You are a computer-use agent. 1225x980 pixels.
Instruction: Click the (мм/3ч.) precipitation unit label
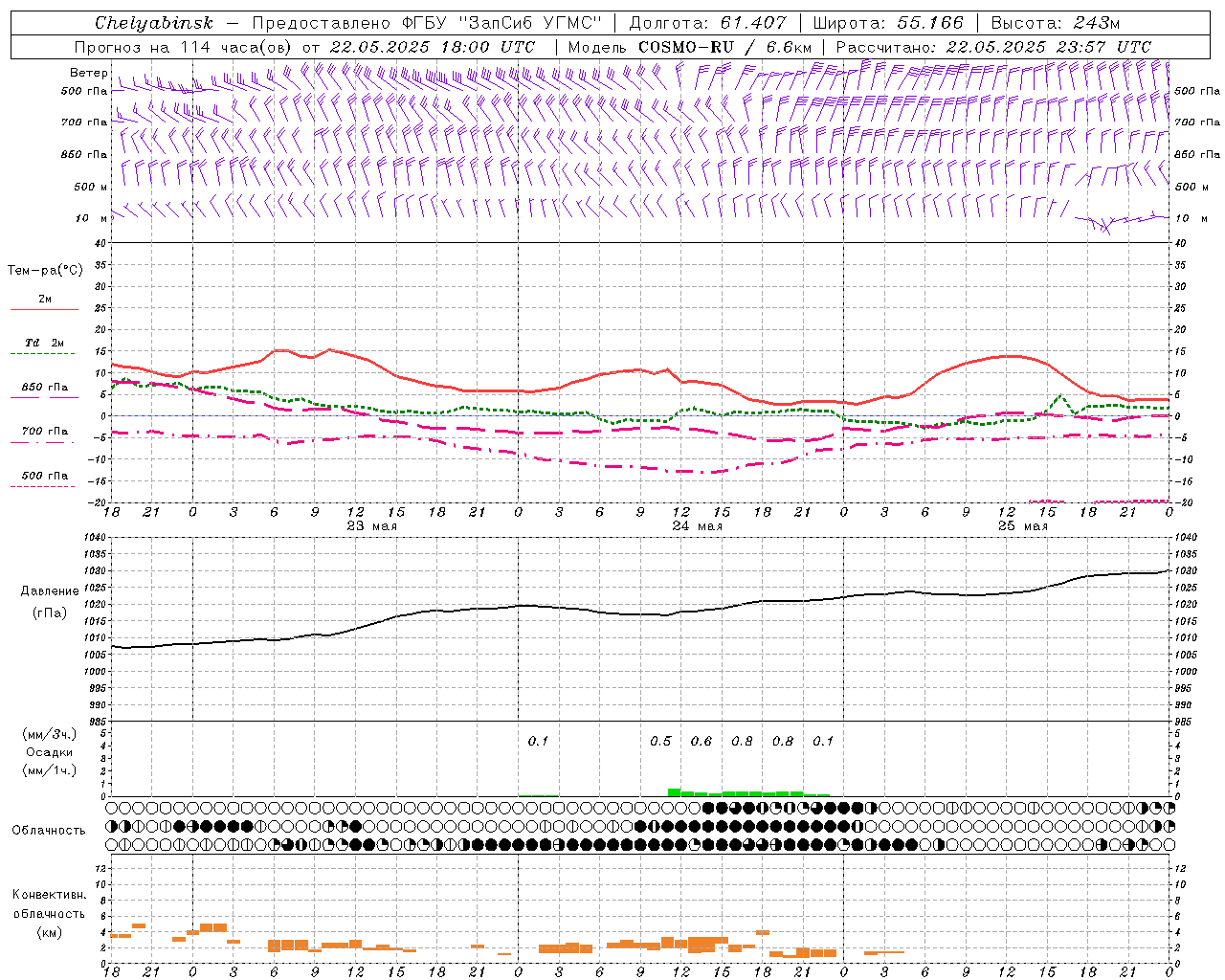pos(50,735)
